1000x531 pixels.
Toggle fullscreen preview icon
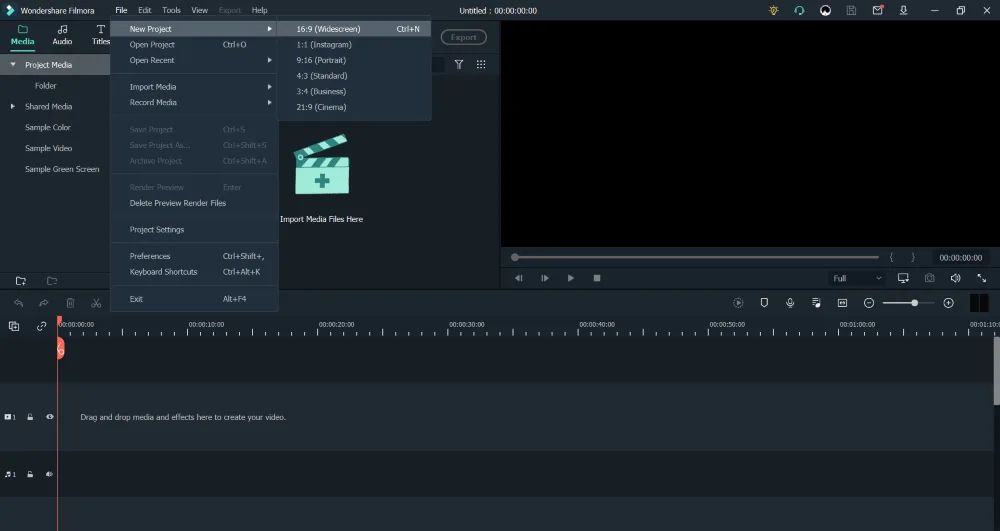[982, 278]
